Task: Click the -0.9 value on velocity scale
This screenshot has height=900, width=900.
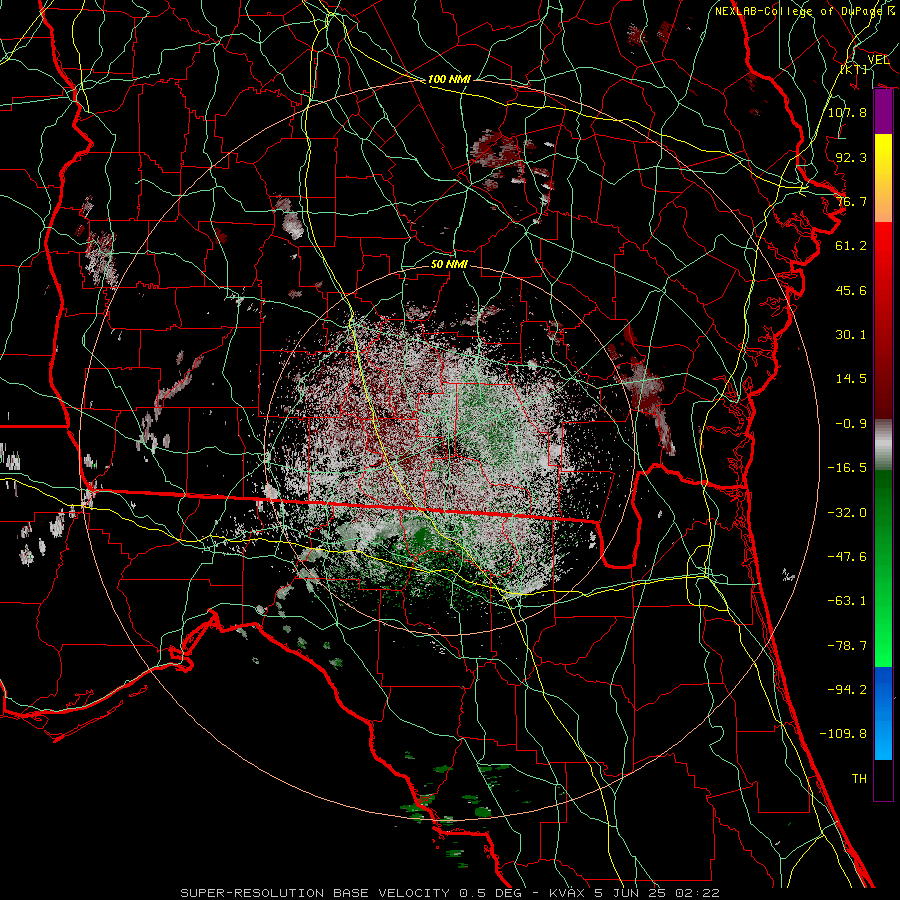Action: (x=851, y=423)
